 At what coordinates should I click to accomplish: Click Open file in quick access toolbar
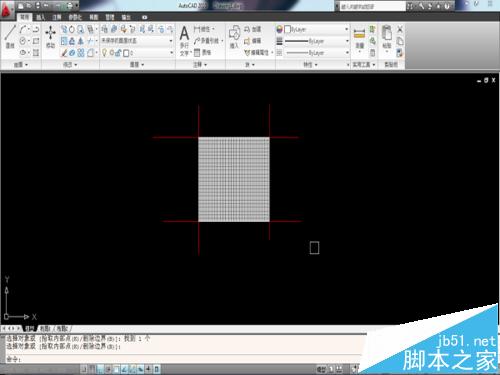pos(29,6)
